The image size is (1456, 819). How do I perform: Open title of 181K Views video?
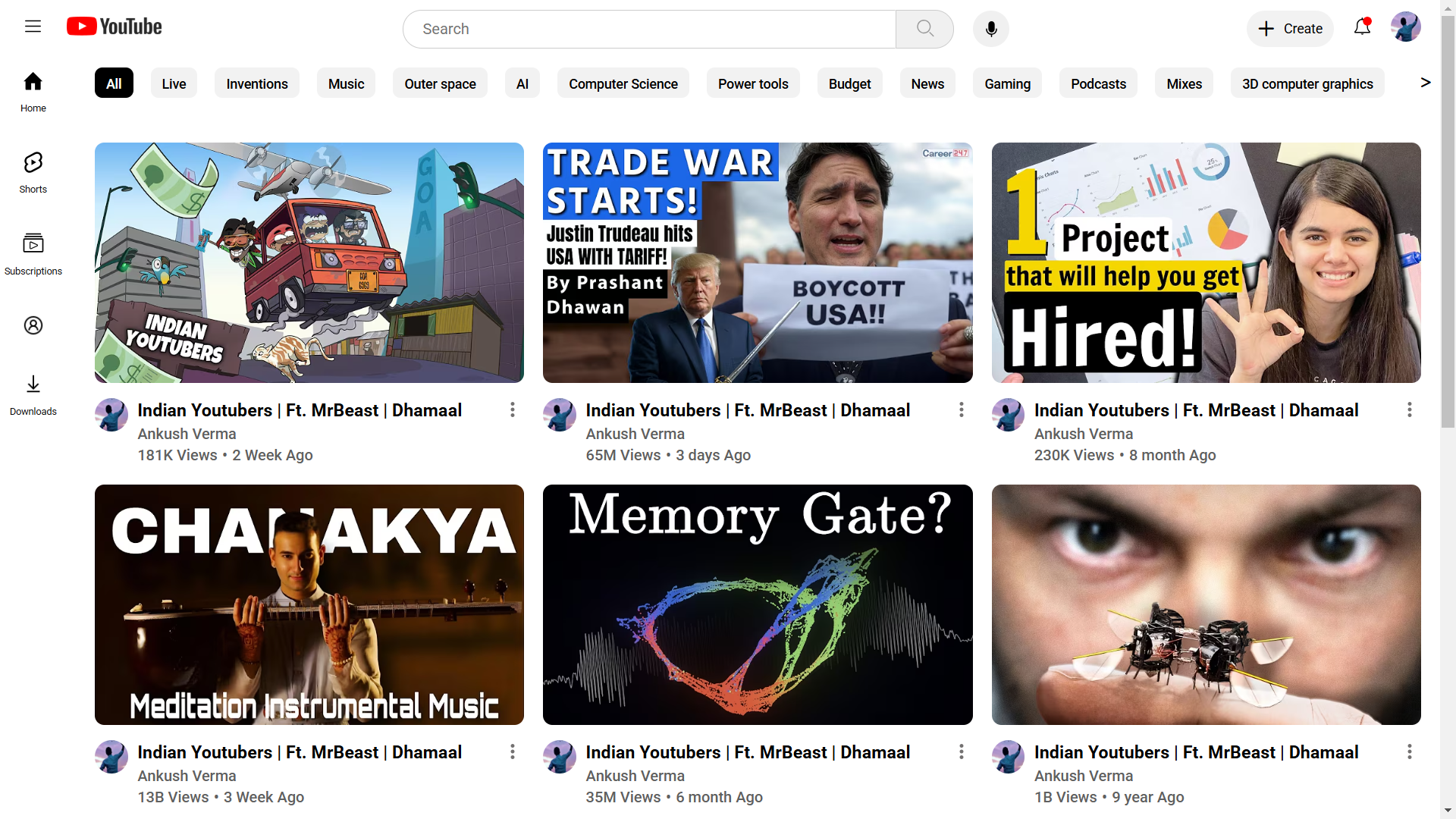[x=300, y=410]
